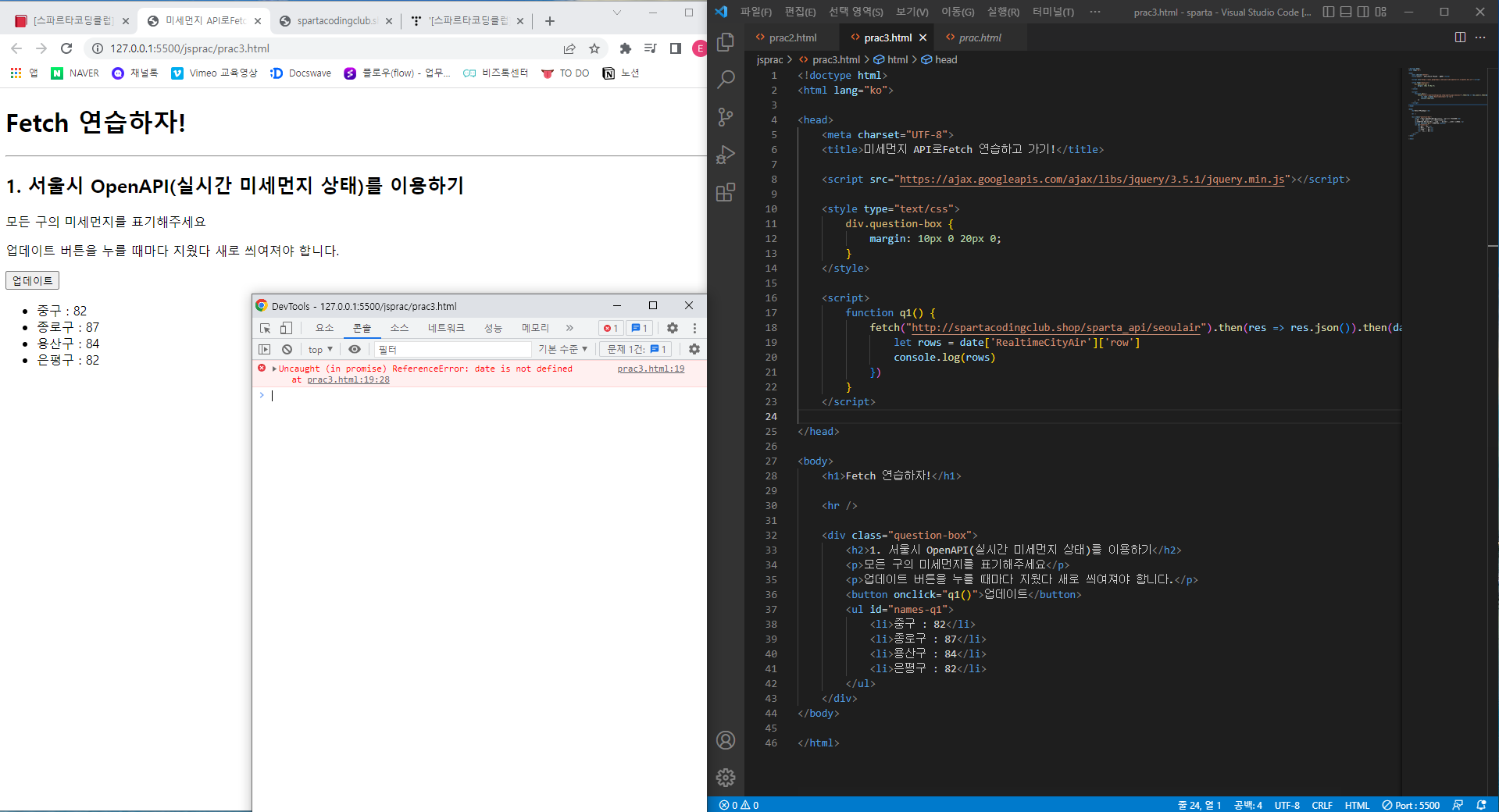Open the Chrome tab search chevron
The height and width of the screenshot is (812, 1499).
(617, 12)
